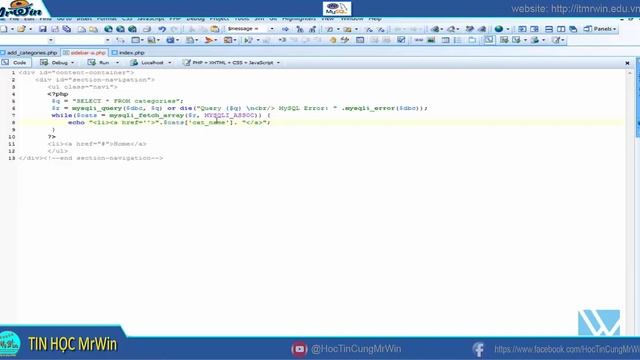640x360 pixels.
Task: Save the file with the floppy disk icon
Action: pos(42,29)
